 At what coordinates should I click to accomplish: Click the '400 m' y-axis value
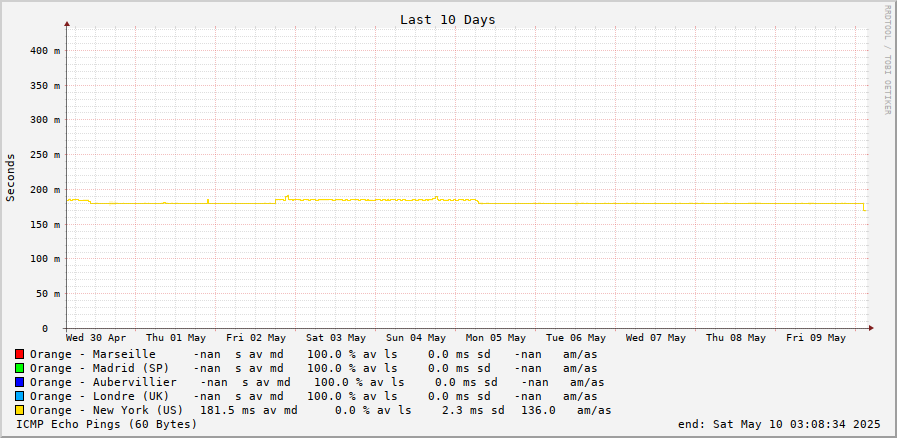click(x=45, y=50)
